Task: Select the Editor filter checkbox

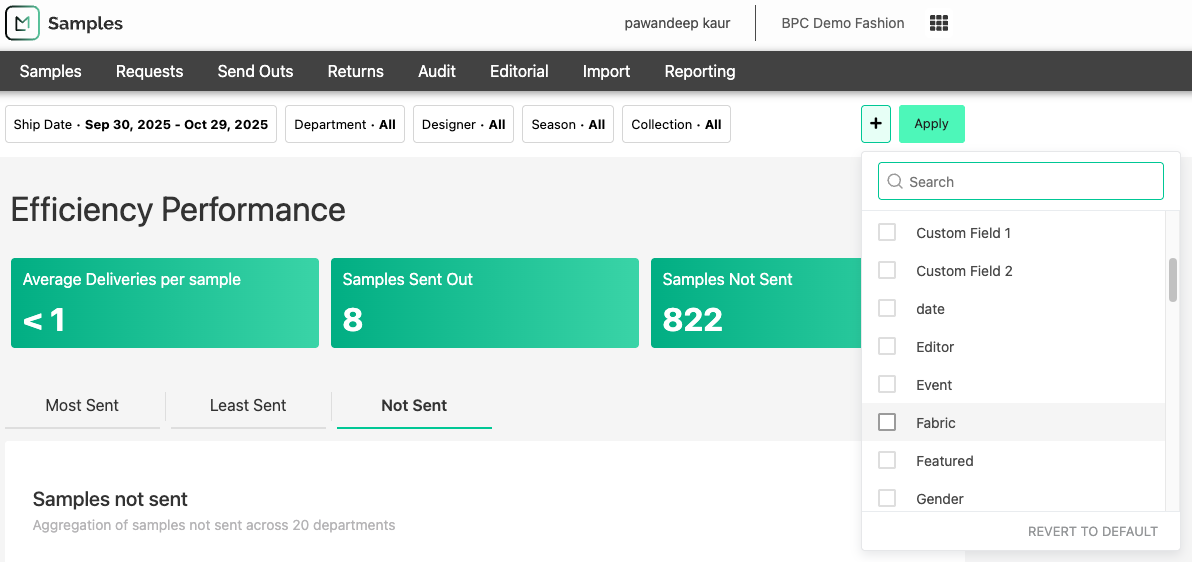Action: (887, 347)
